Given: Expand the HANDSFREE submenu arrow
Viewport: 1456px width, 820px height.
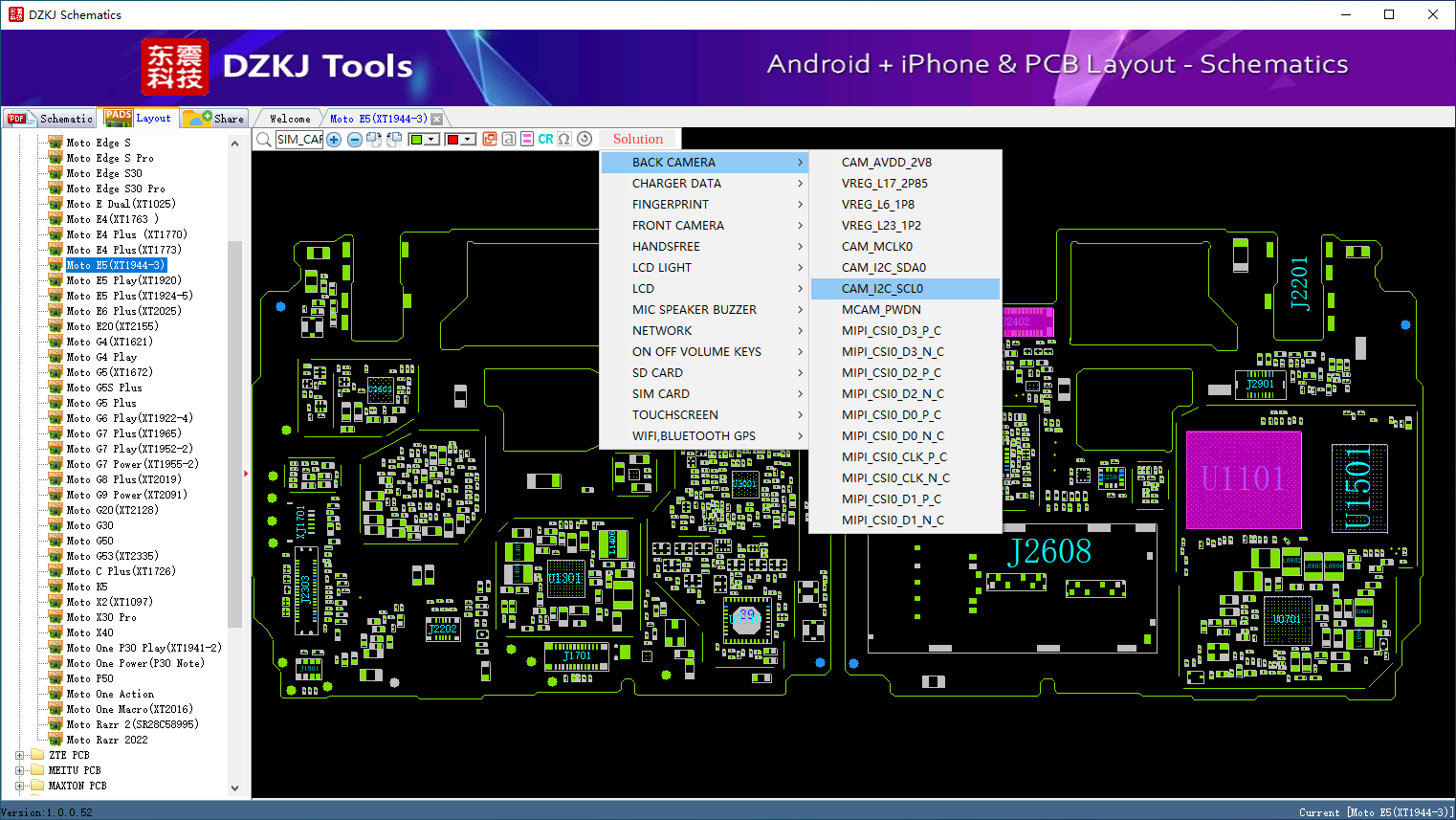Looking at the screenshot, I should [x=801, y=247].
